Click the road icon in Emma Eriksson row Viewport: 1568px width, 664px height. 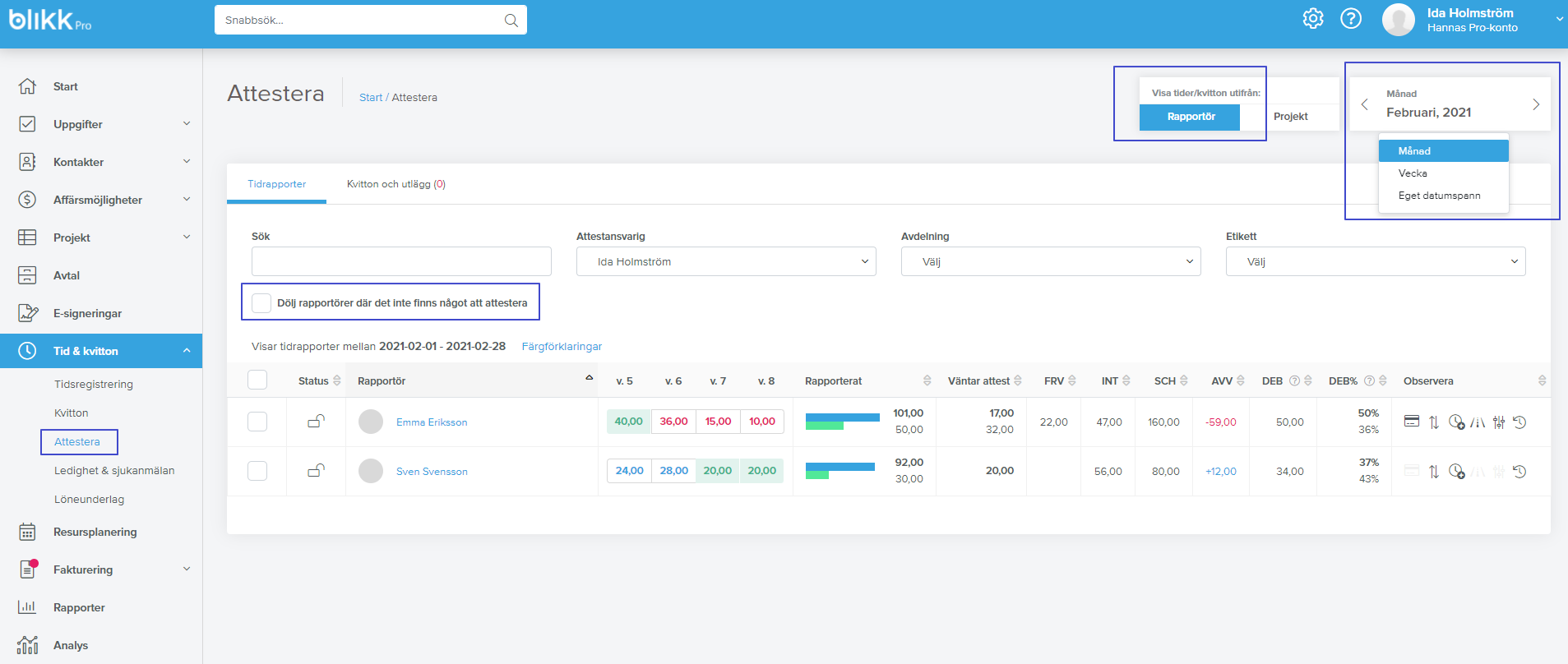[1478, 422]
